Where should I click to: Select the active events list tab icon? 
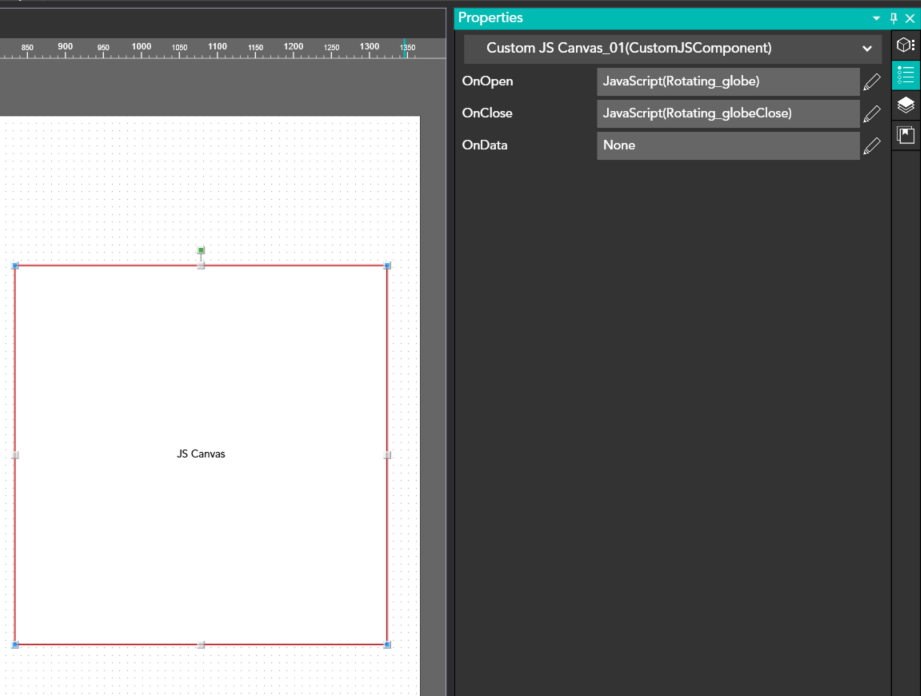[905, 76]
